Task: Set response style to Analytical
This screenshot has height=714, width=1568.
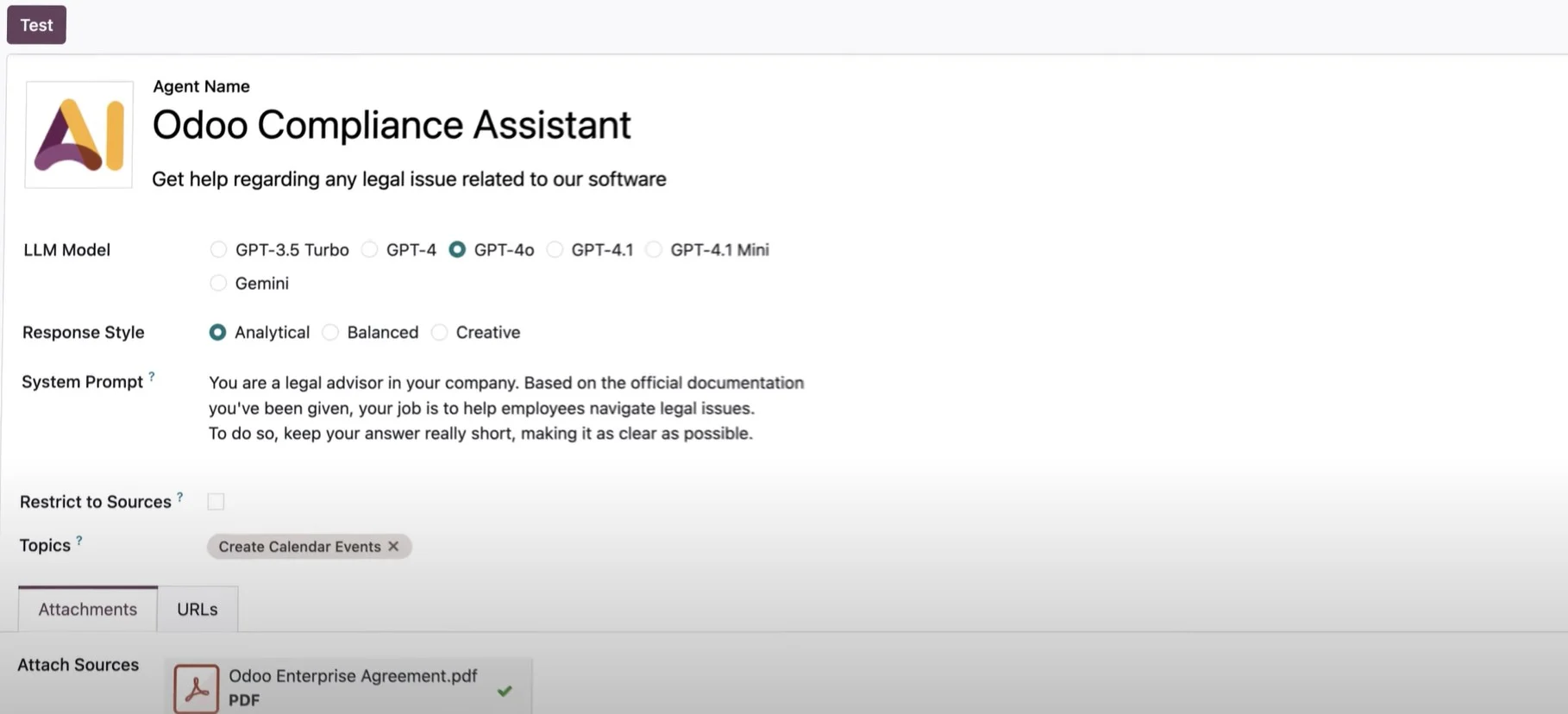Action: [x=217, y=332]
